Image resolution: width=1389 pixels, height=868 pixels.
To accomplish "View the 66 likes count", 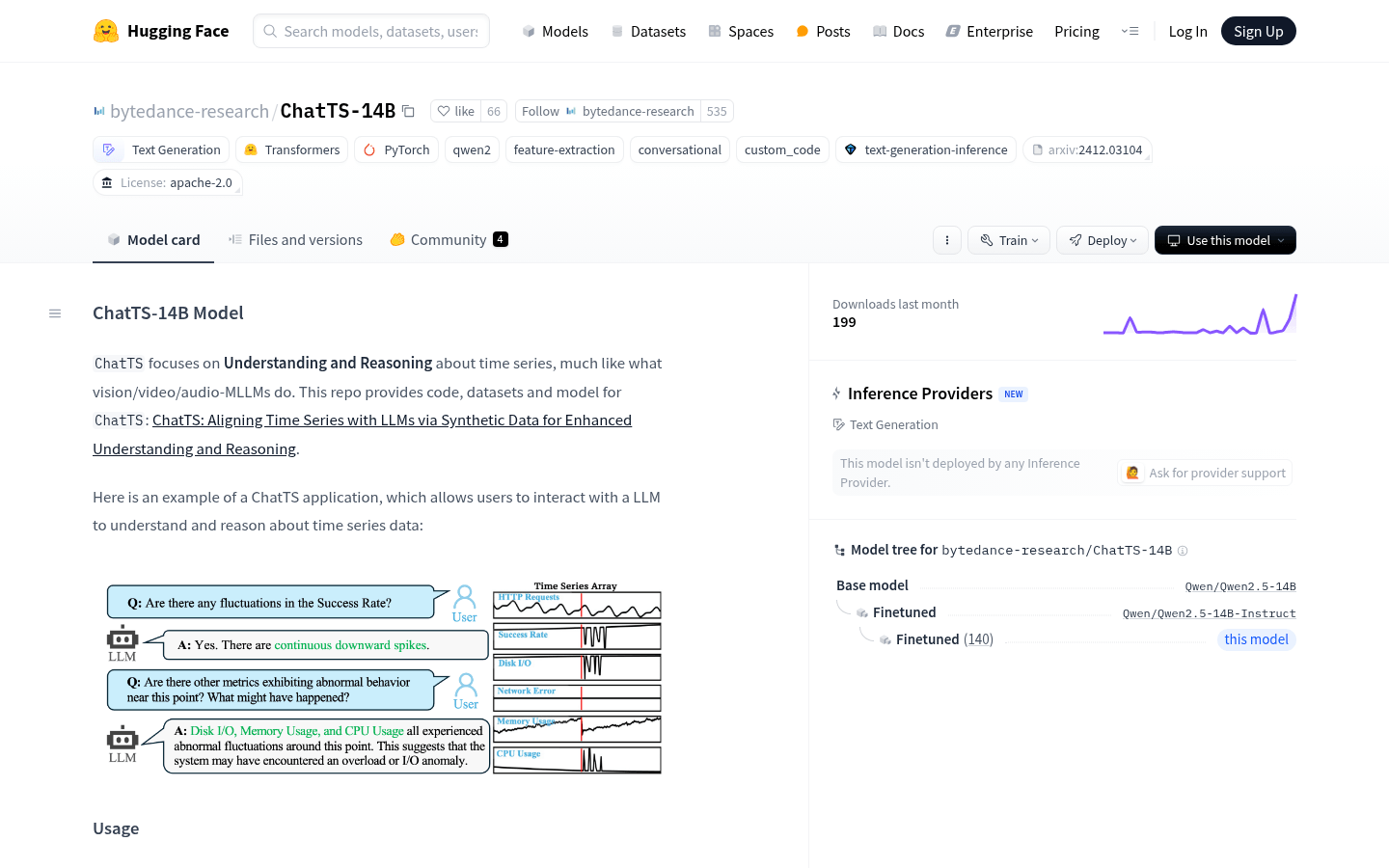I will coord(494,111).
